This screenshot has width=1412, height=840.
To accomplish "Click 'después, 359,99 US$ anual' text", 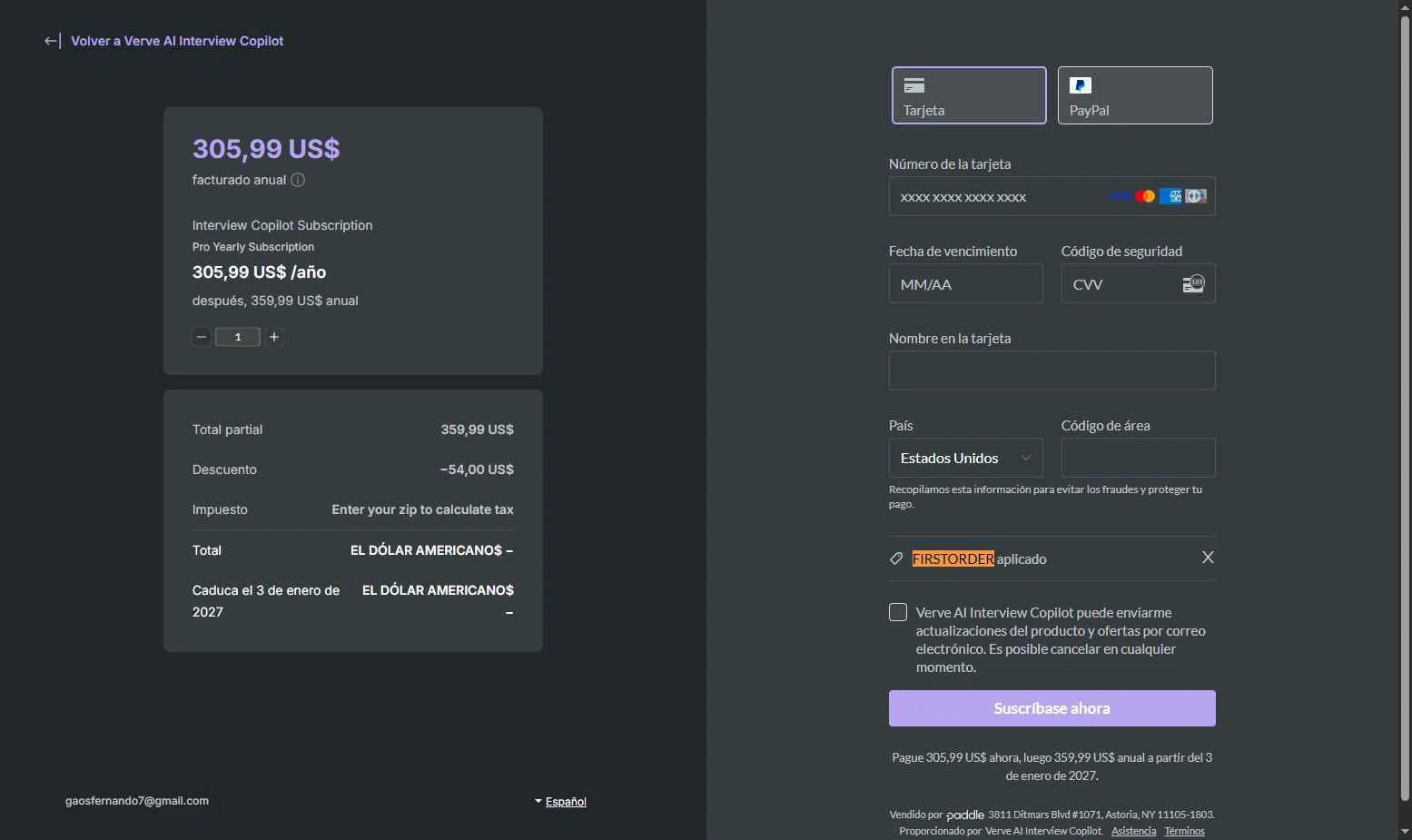I will click(x=275, y=301).
